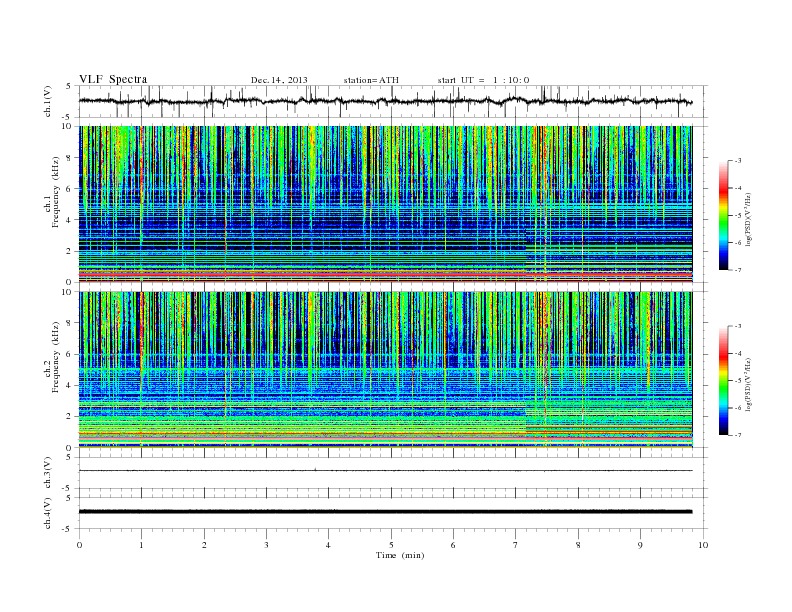
Task: Click the "Time (min)" x-axis title
Action: coord(400,555)
